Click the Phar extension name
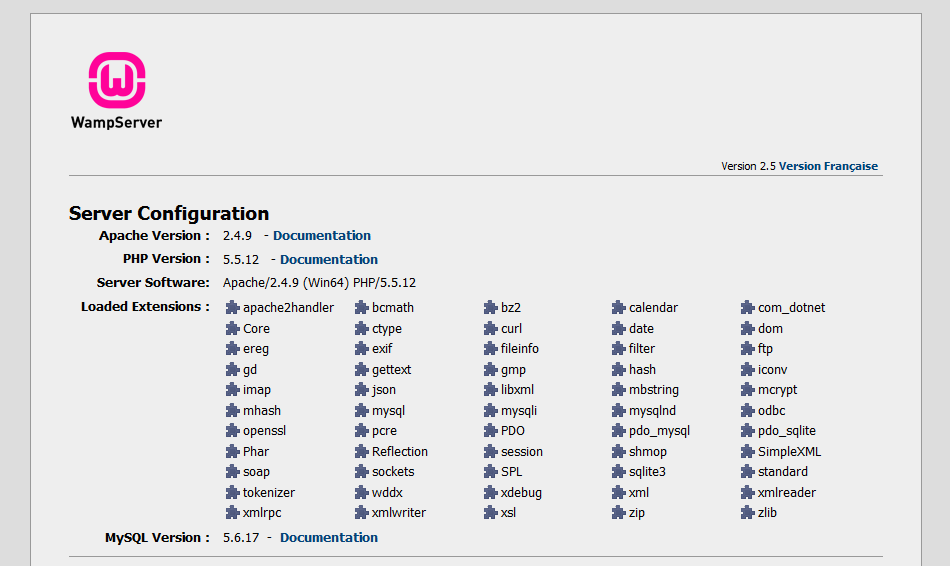Viewport: 950px width, 566px height. point(256,451)
